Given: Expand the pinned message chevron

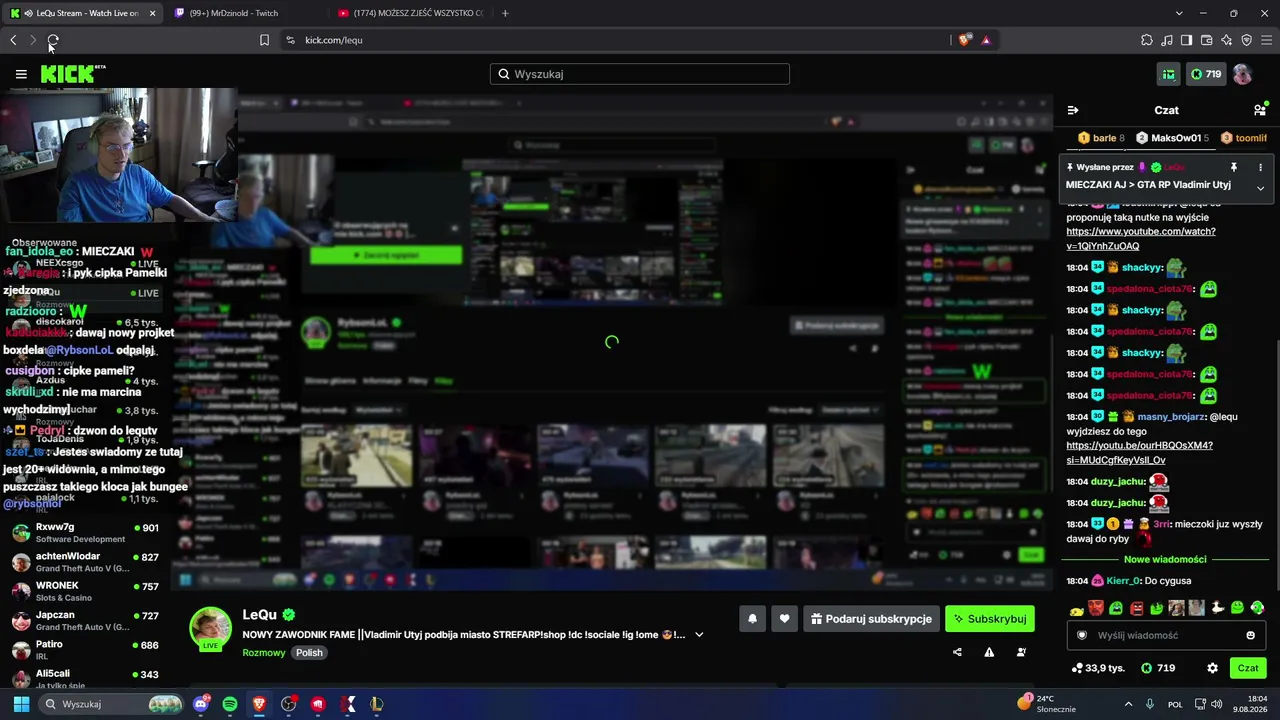Looking at the screenshot, I should point(1260,188).
